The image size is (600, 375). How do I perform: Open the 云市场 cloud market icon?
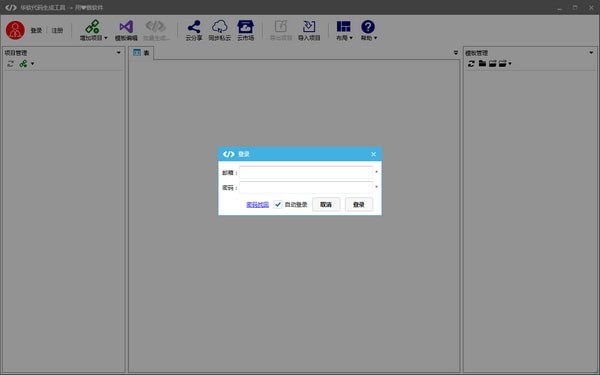pos(245,26)
